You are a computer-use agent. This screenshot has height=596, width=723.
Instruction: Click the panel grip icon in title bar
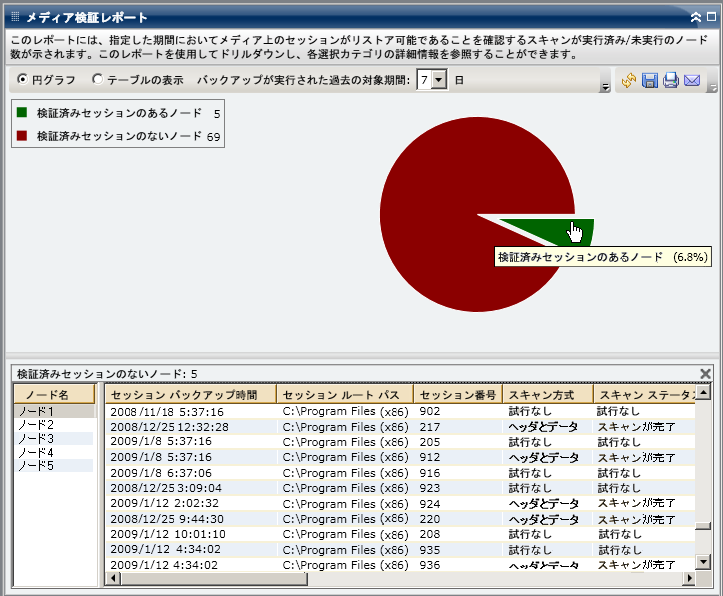point(15,17)
